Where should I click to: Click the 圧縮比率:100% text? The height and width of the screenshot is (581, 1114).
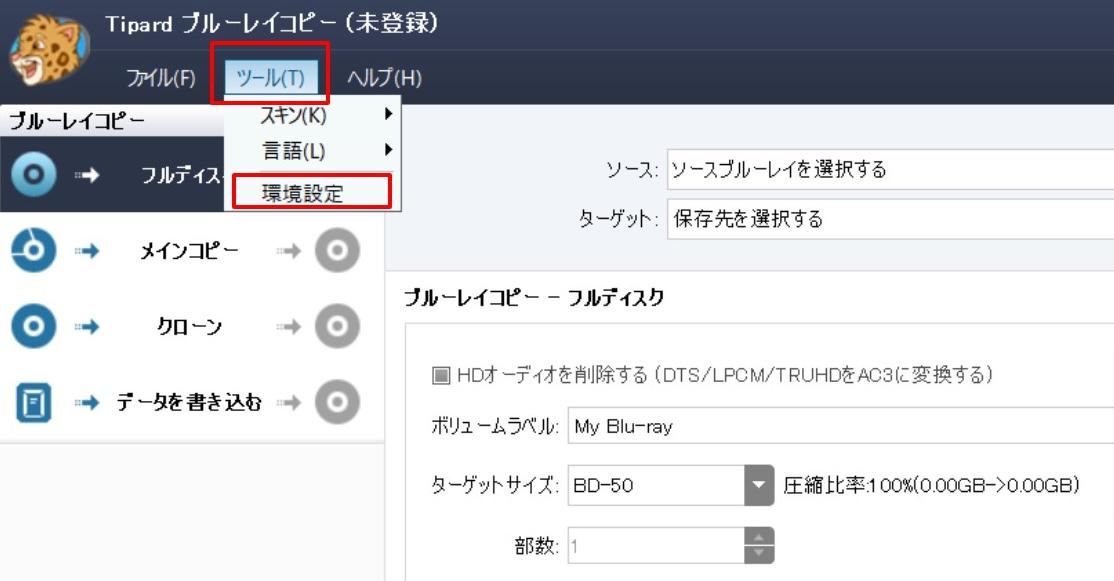[x=931, y=485]
